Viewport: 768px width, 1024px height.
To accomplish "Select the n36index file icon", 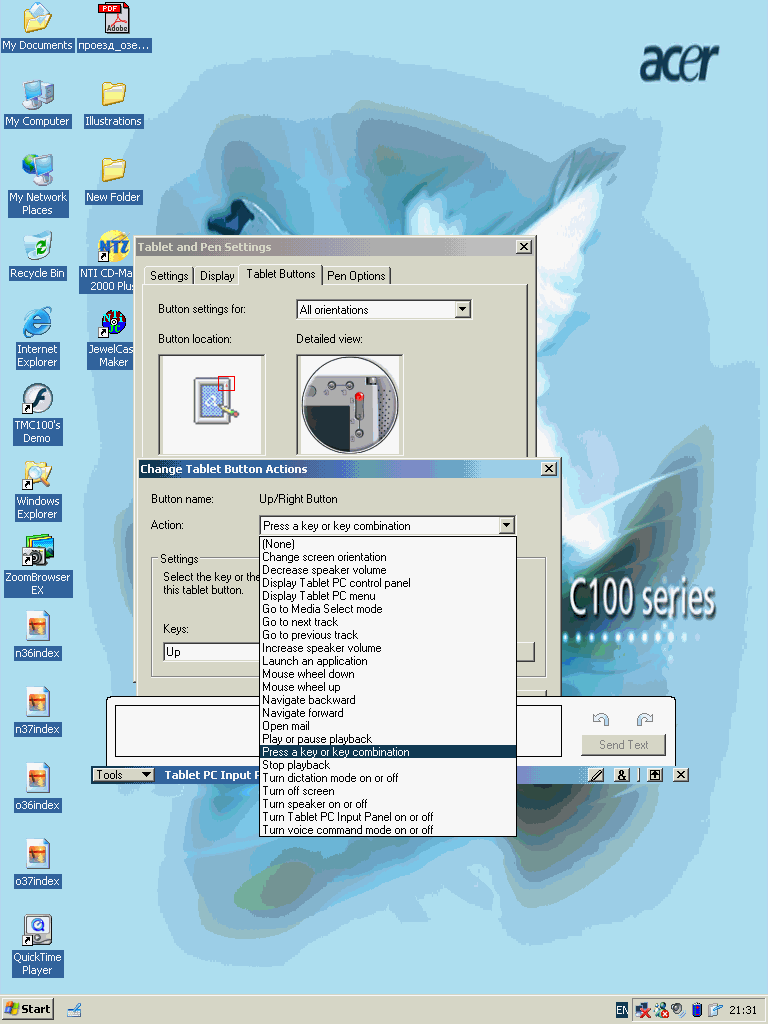I will point(37,626).
